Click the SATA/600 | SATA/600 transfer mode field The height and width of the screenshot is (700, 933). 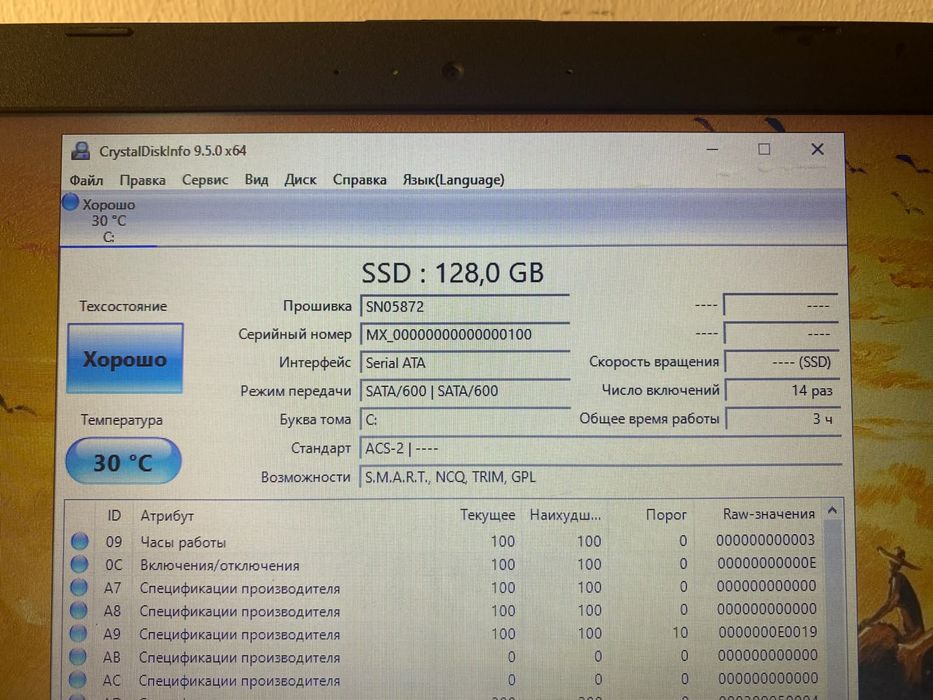464,391
